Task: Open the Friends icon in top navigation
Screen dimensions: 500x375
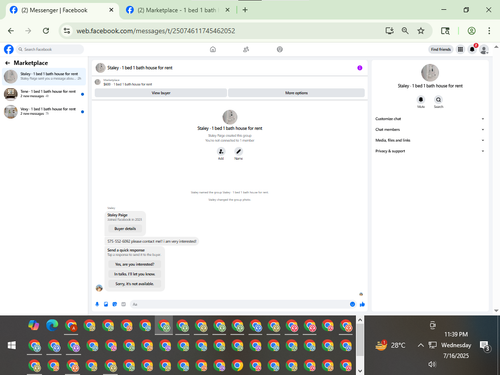Action: pos(246,49)
